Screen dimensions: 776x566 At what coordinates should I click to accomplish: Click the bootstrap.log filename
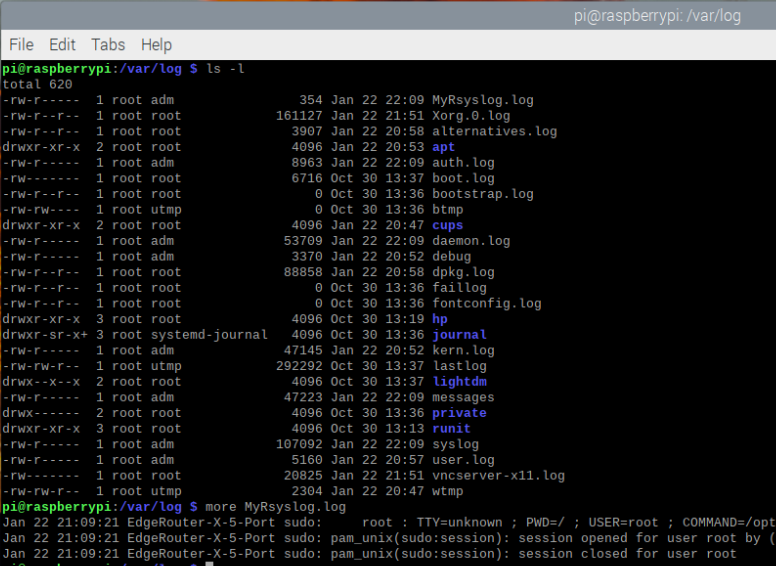tap(483, 194)
